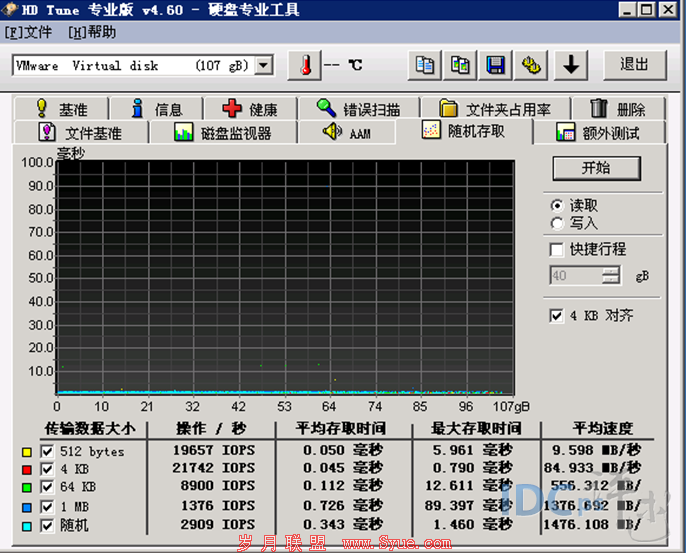Viewport: 687px width, 553px height.
Task: Click the 操作 / 秒 column header
Action: (x=211, y=429)
